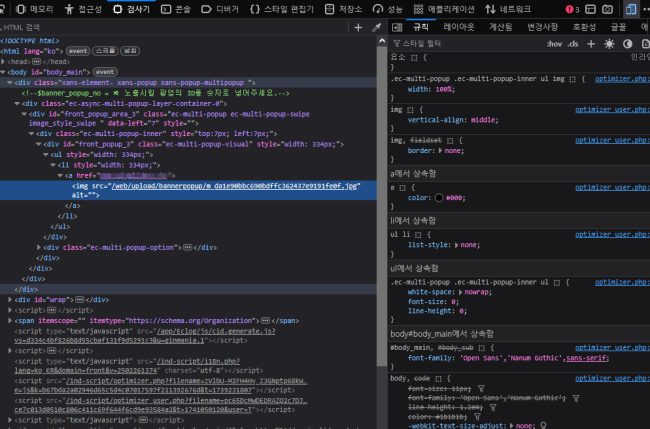Toggle the three-pane inspector icon
Screen dimensions: 650x429
point(397,27)
